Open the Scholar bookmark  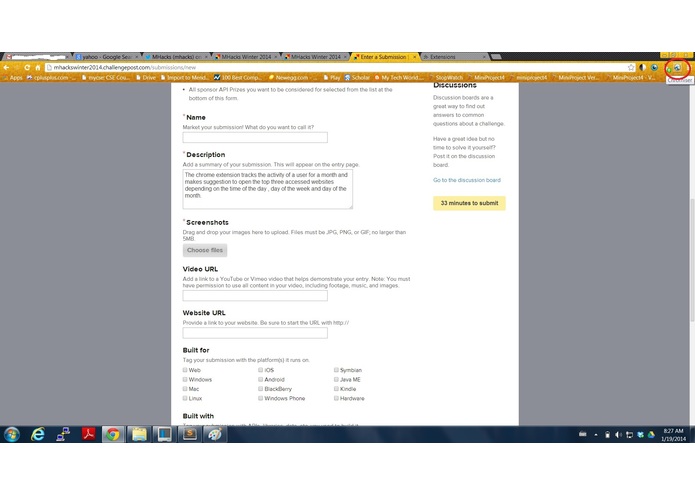tap(357, 78)
